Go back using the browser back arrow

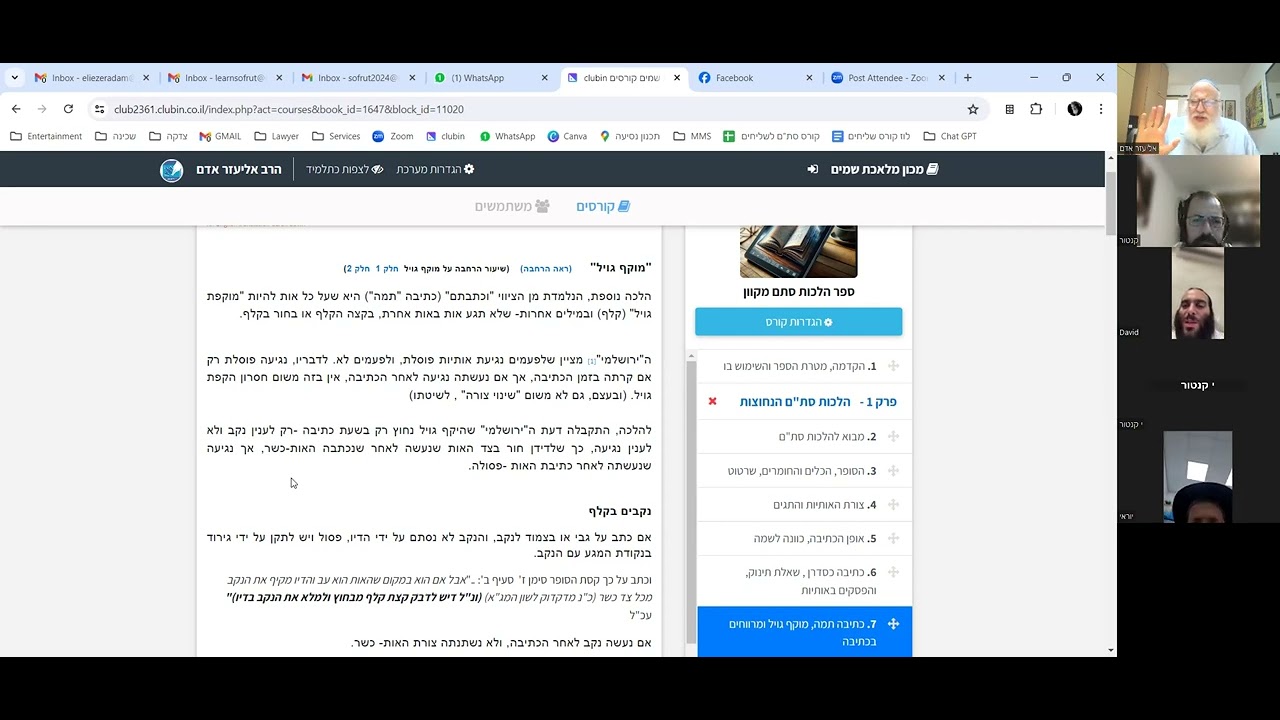click(16, 109)
